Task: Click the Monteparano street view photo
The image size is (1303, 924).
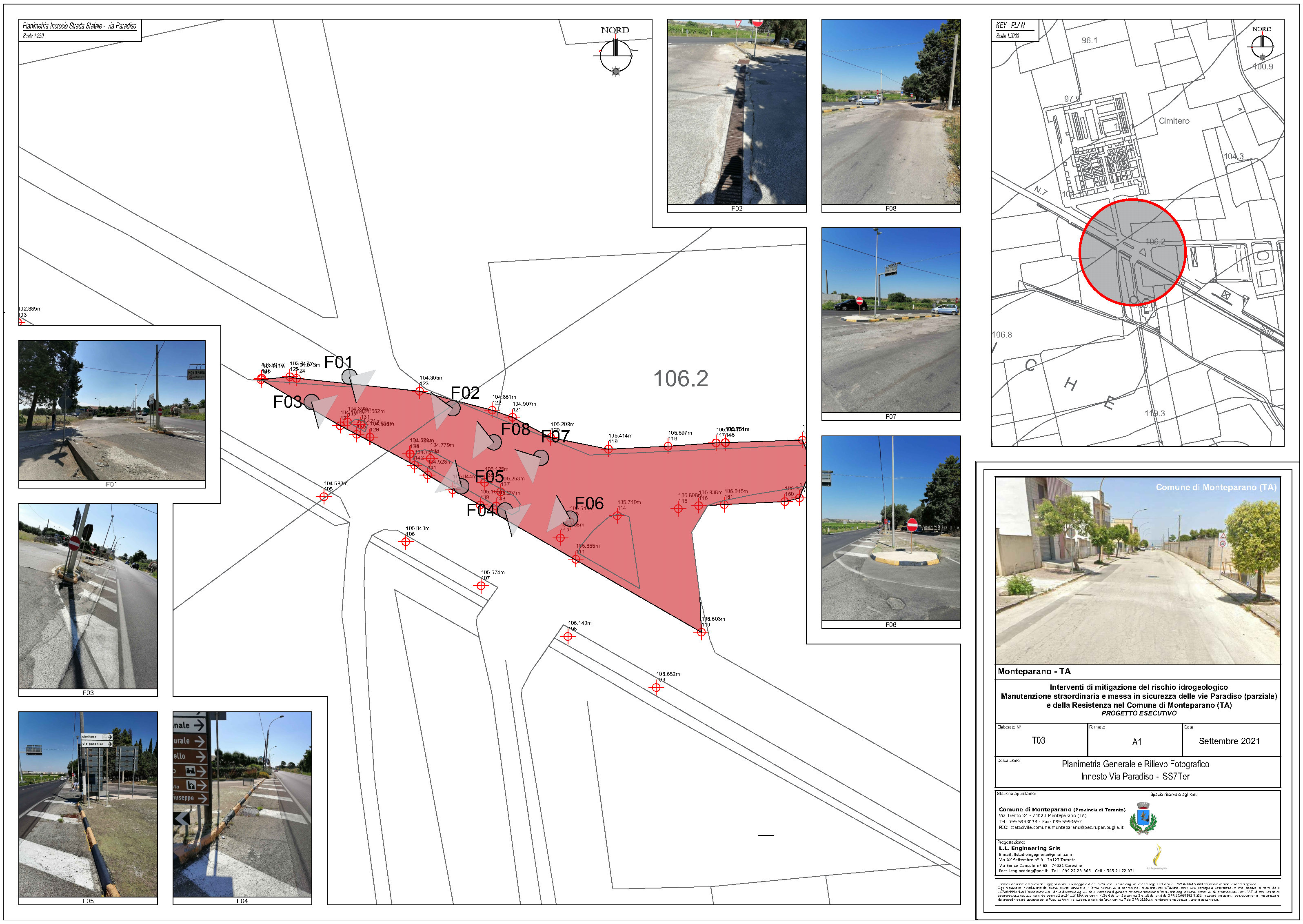Action: (1137, 571)
